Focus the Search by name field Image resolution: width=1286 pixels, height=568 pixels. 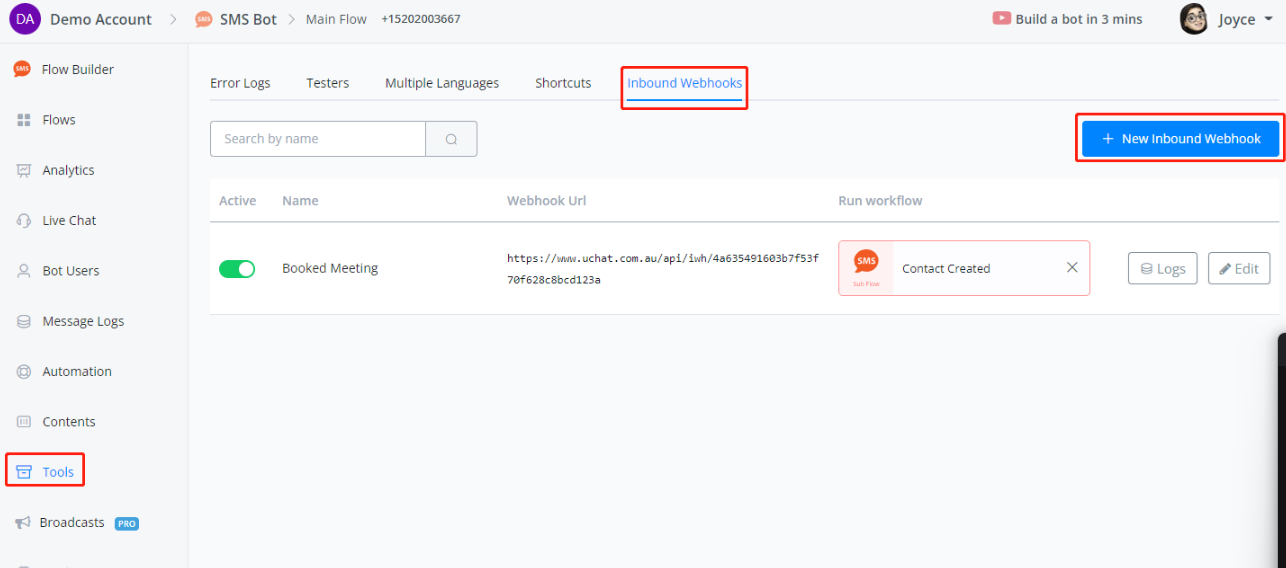(317, 139)
